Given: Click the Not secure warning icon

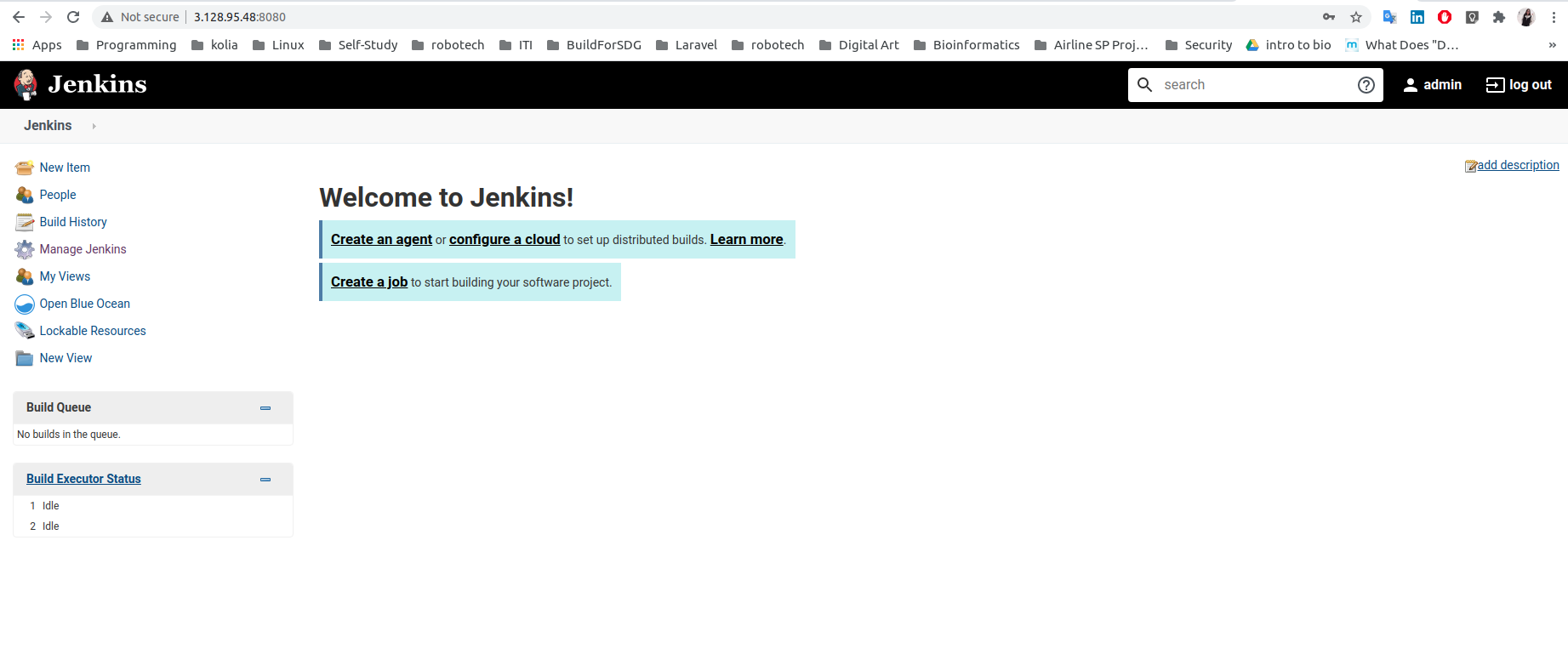Looking at the screenshot, I should click(107, 17).
